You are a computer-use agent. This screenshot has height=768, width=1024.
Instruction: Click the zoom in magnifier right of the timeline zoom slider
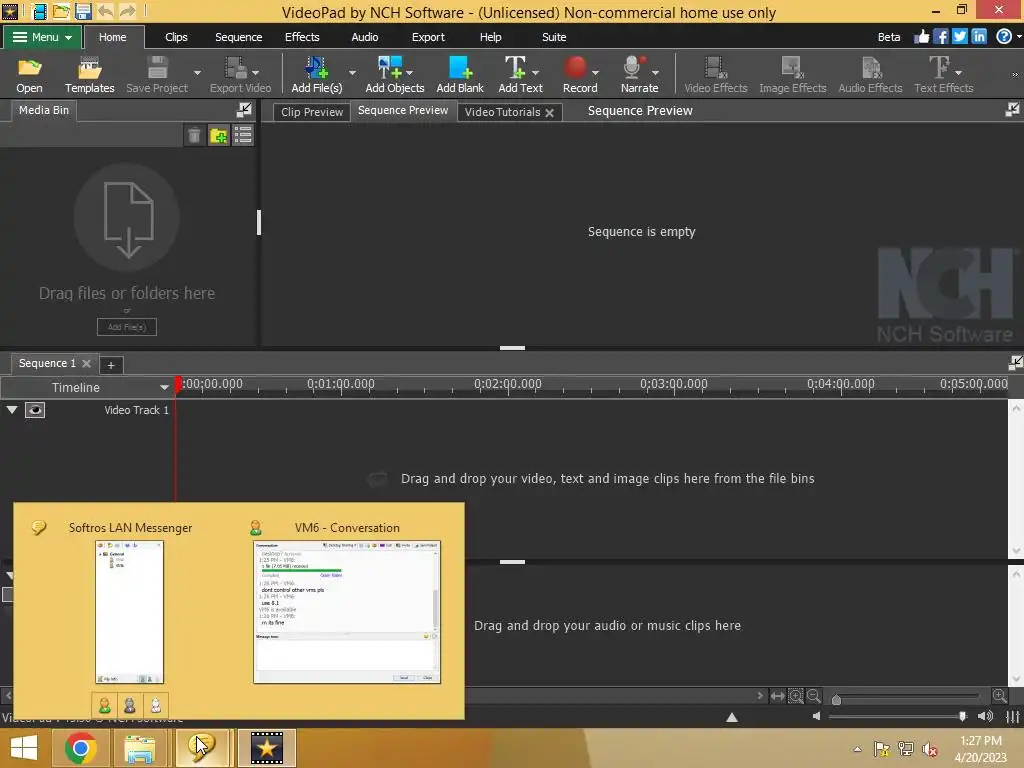tap(999, 696)
